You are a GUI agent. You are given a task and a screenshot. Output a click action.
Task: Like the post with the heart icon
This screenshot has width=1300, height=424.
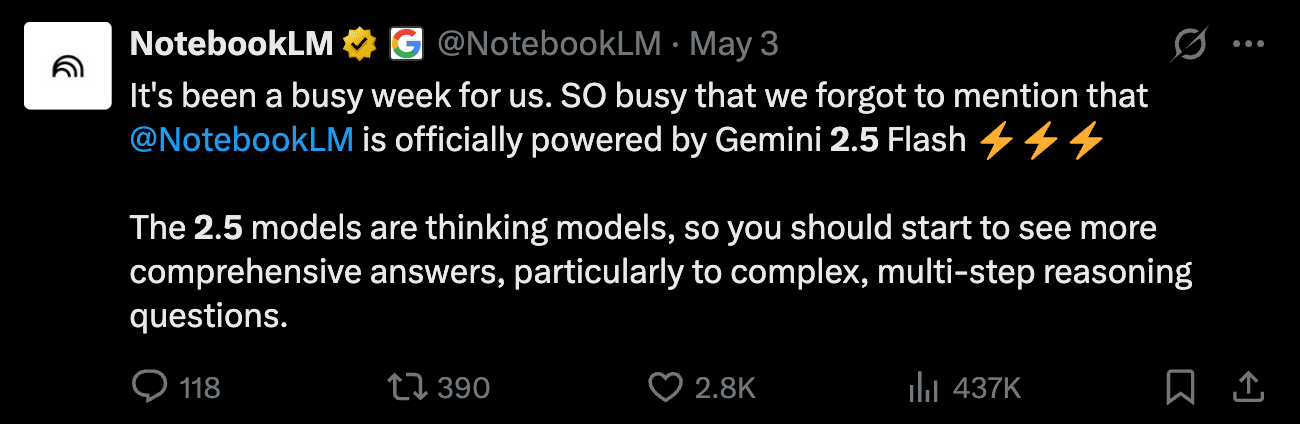tap(665, 387)
